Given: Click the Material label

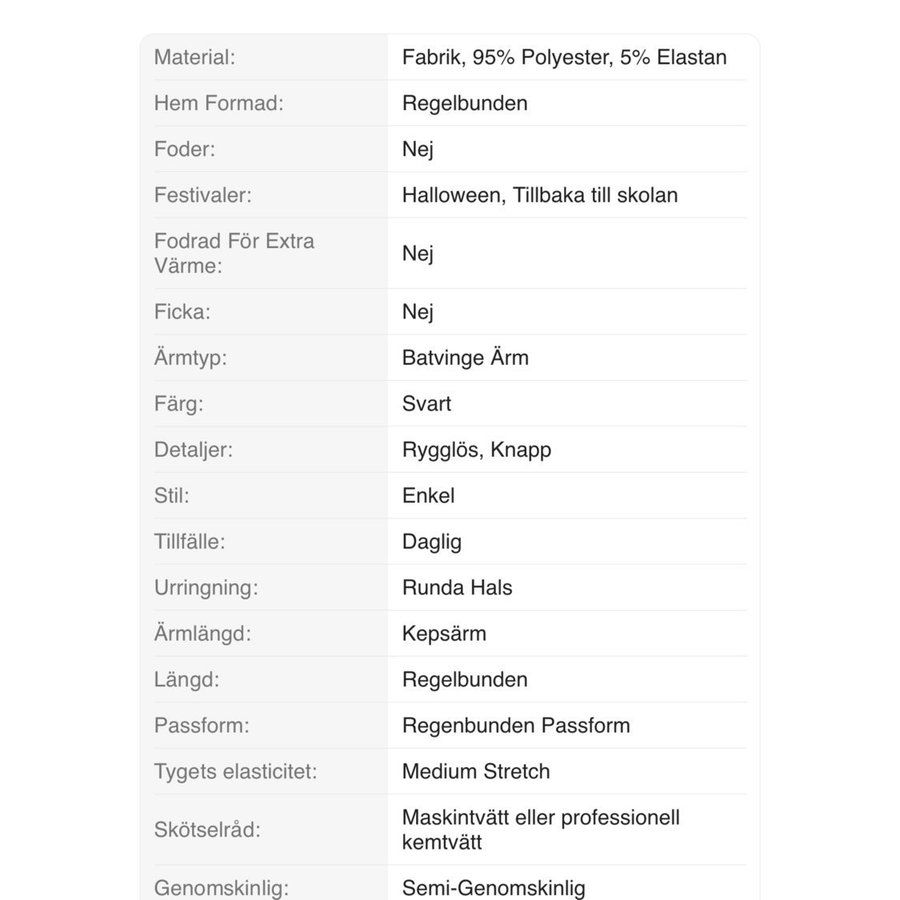Looking at the screenshot, I should 195,57.
